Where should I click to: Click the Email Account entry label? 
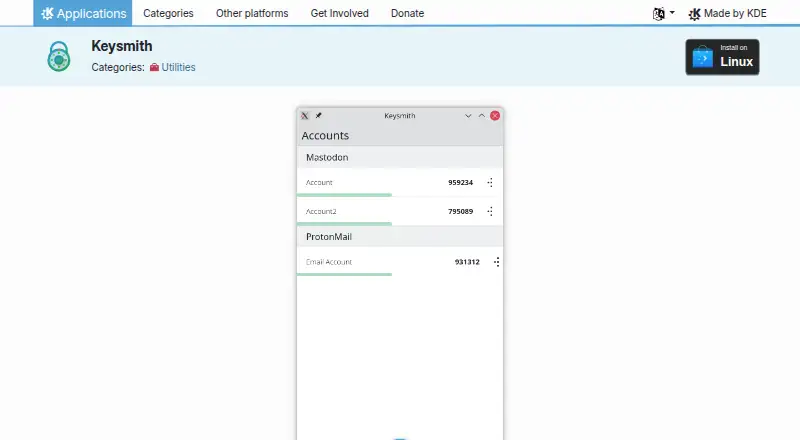tap(329, 262)
